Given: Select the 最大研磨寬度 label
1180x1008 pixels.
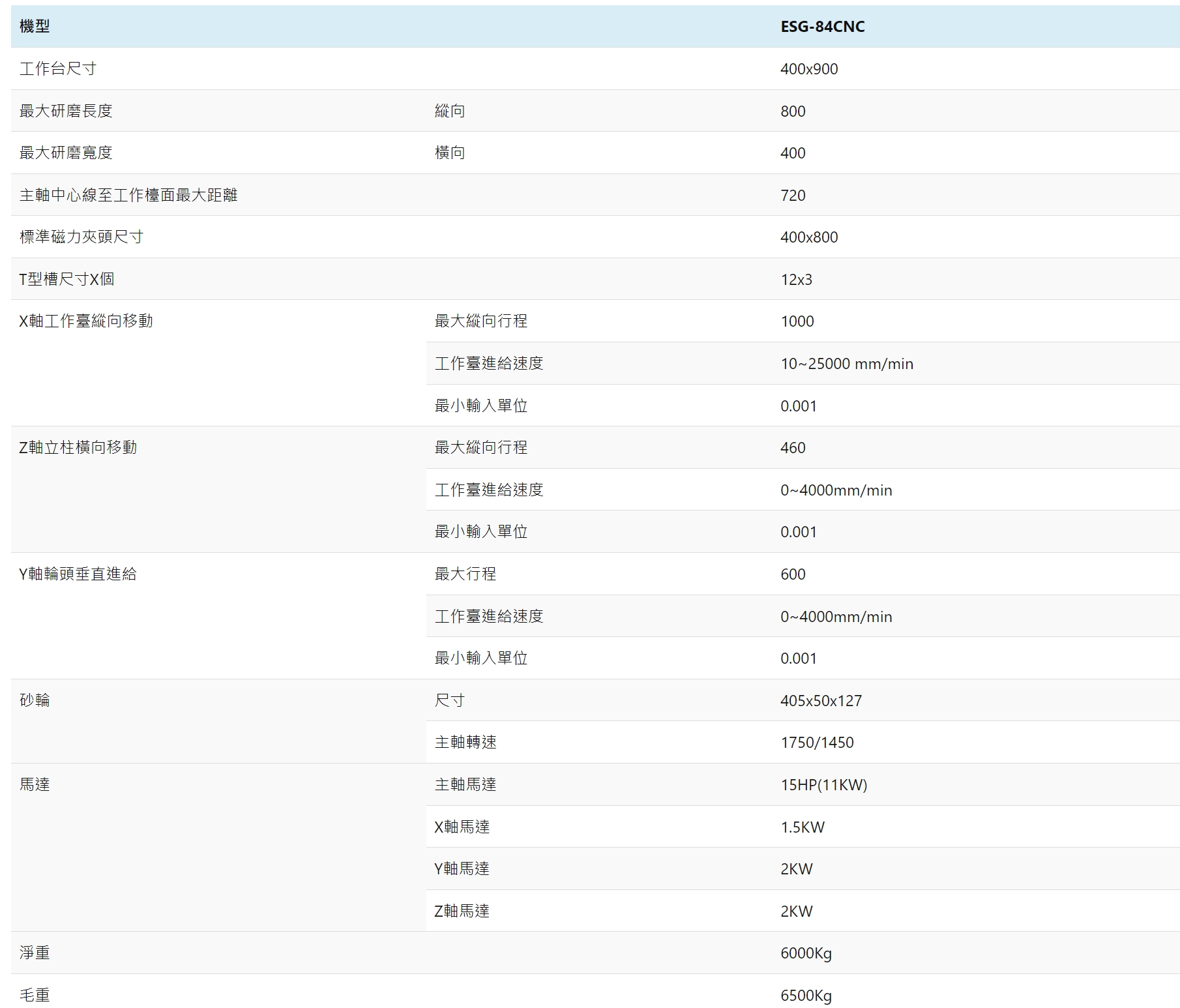Looking at the screenshot, I should tap(66, 153).
